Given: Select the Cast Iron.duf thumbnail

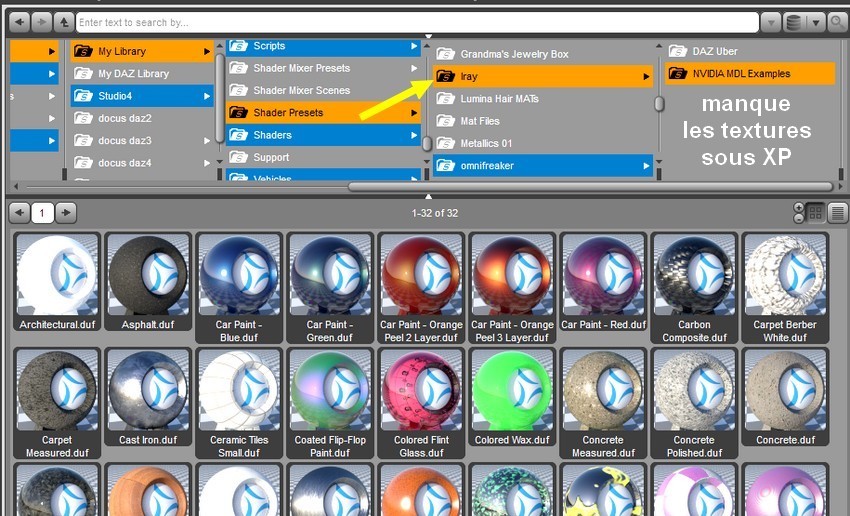Looking at the screenshot, I should tap(148, 398).
